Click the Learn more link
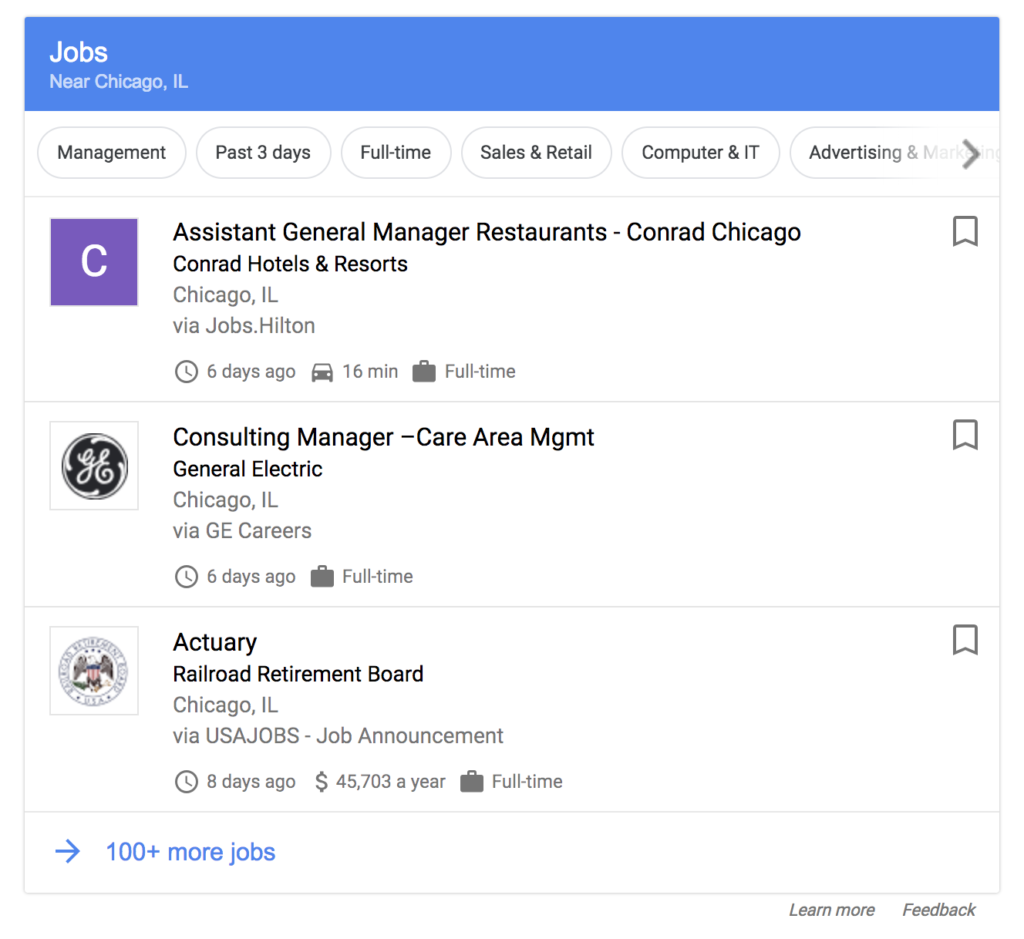Viewport: 1024px width, 939px height. tap(831, 910)
